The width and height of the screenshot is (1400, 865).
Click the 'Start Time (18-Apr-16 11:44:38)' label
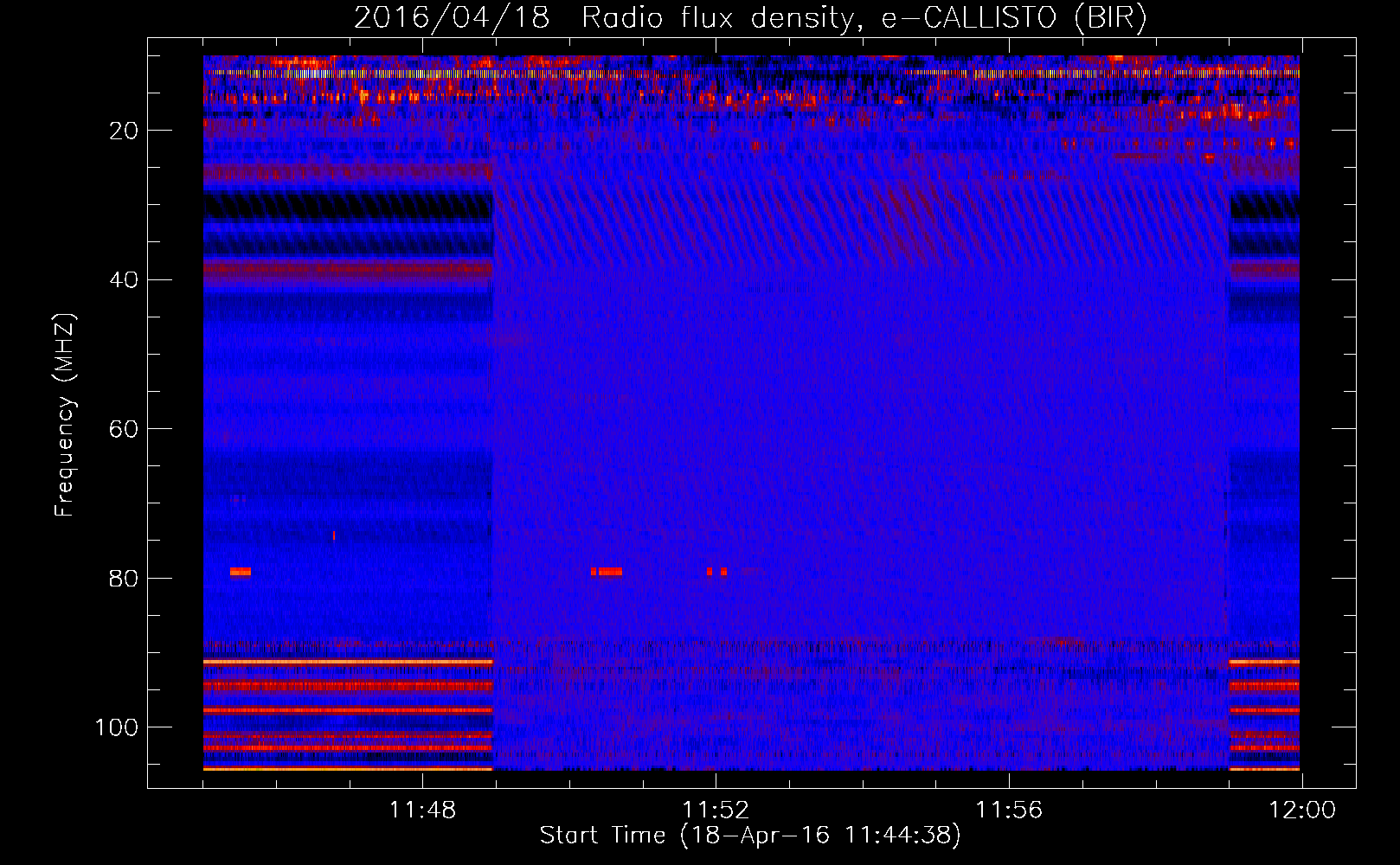[750, 836]
